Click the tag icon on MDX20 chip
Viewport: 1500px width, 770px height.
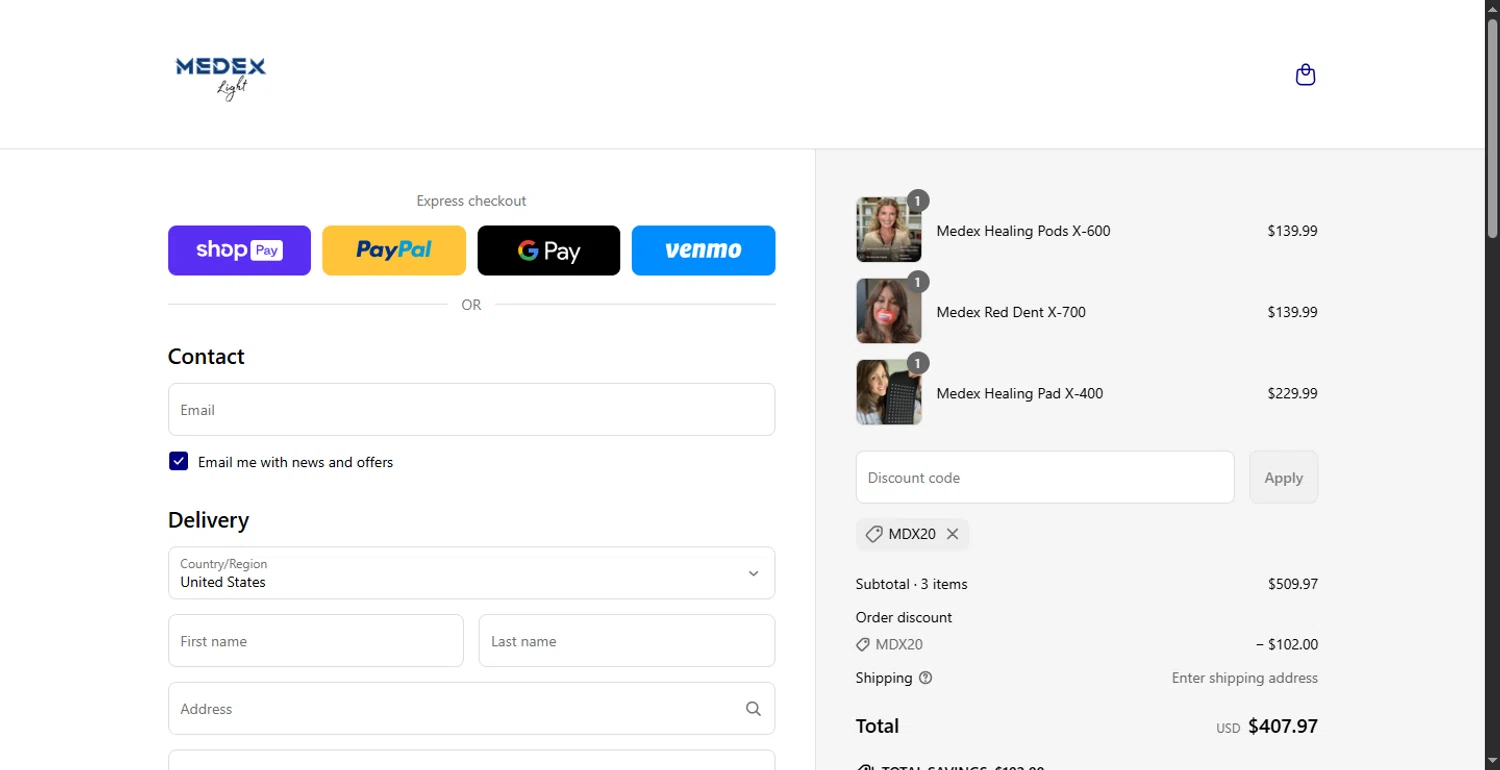click(873, 534)
